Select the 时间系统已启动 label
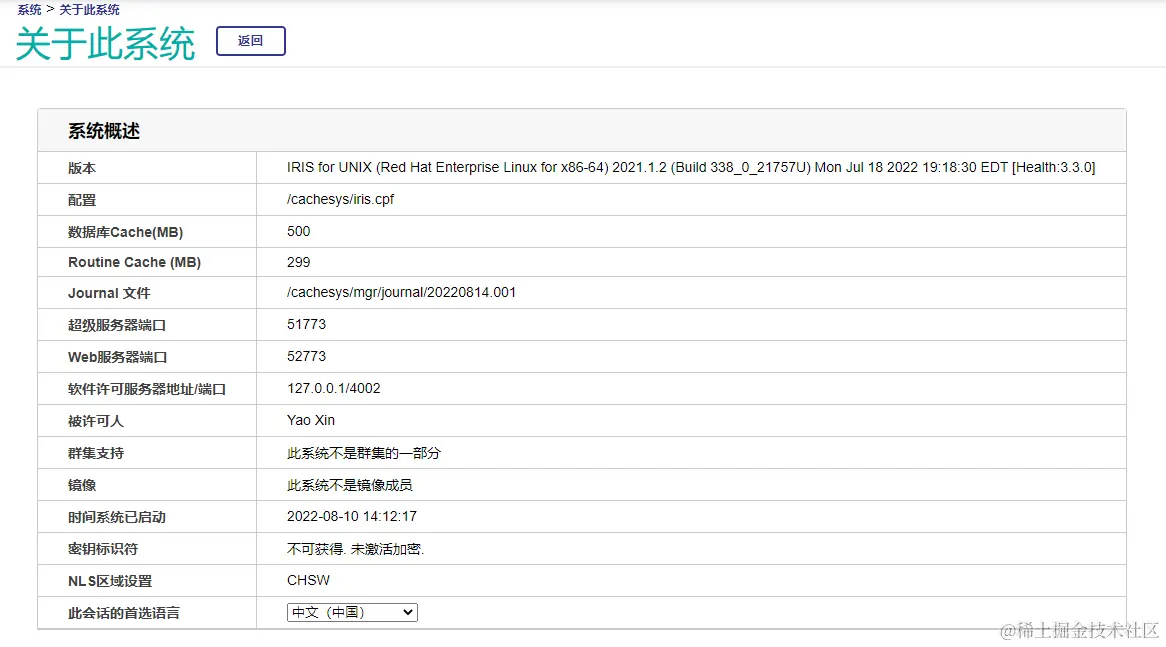1166x647 pixels. coord(117,517)
